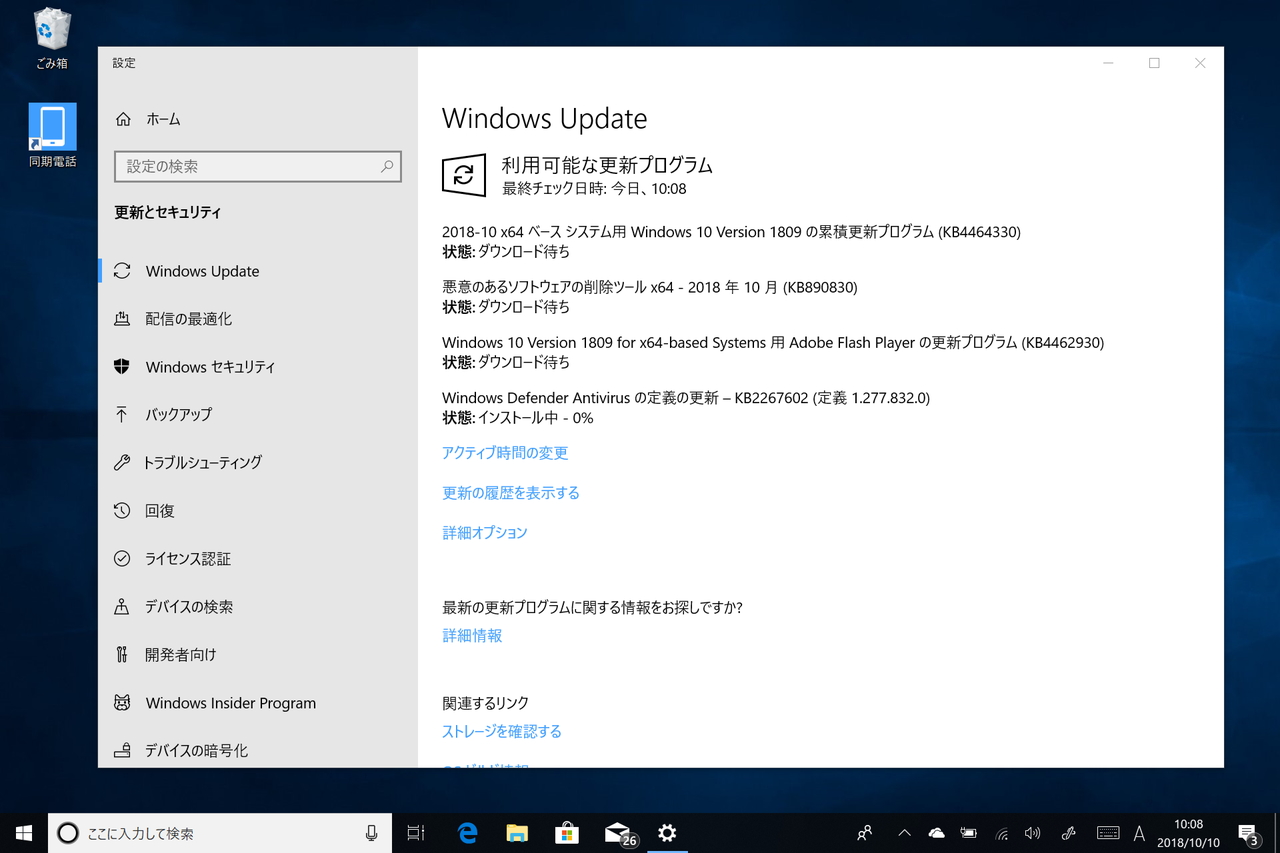The height and width of the screenshot is (853, 1280).
Task: Open the Mail app showing 26 unread
Action: 617,832
